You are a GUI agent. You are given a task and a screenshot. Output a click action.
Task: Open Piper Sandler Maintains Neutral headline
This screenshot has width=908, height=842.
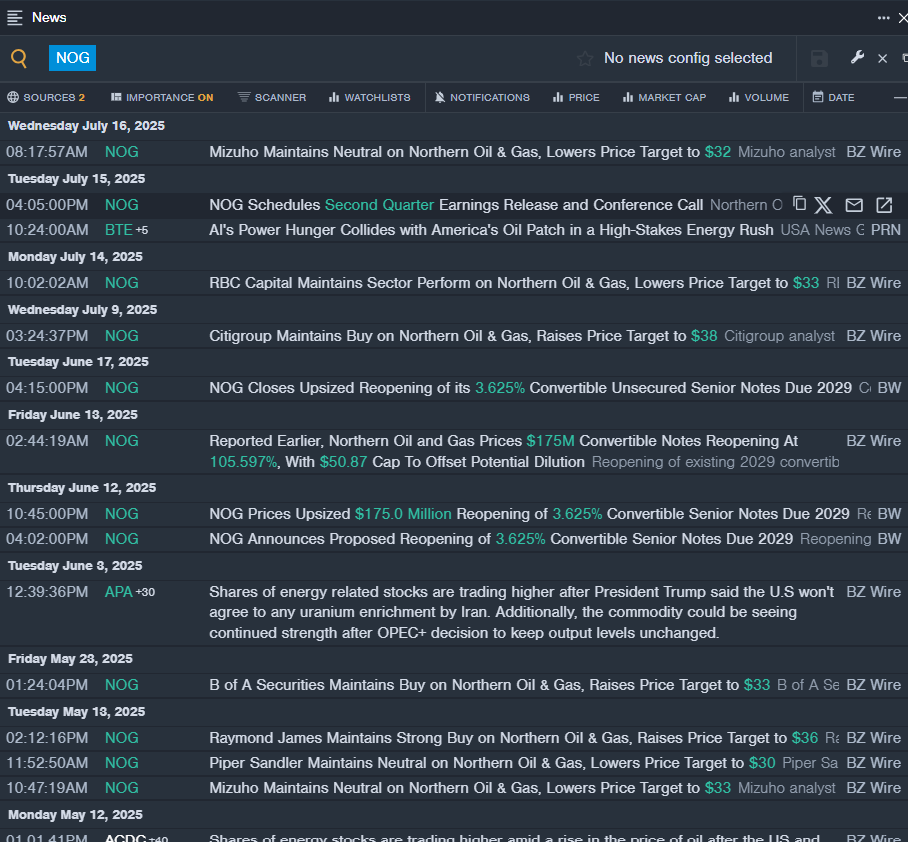492,763
